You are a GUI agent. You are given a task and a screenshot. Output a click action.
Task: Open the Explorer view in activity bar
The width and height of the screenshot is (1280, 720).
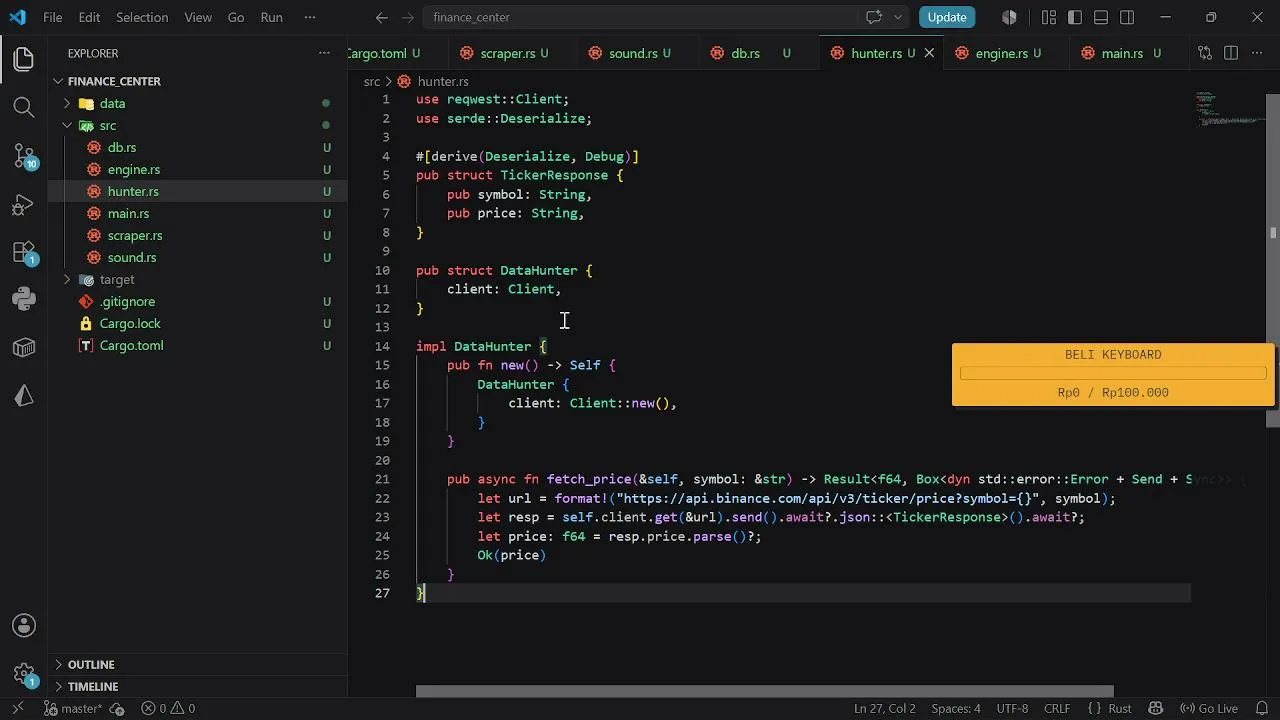point(24,59)
